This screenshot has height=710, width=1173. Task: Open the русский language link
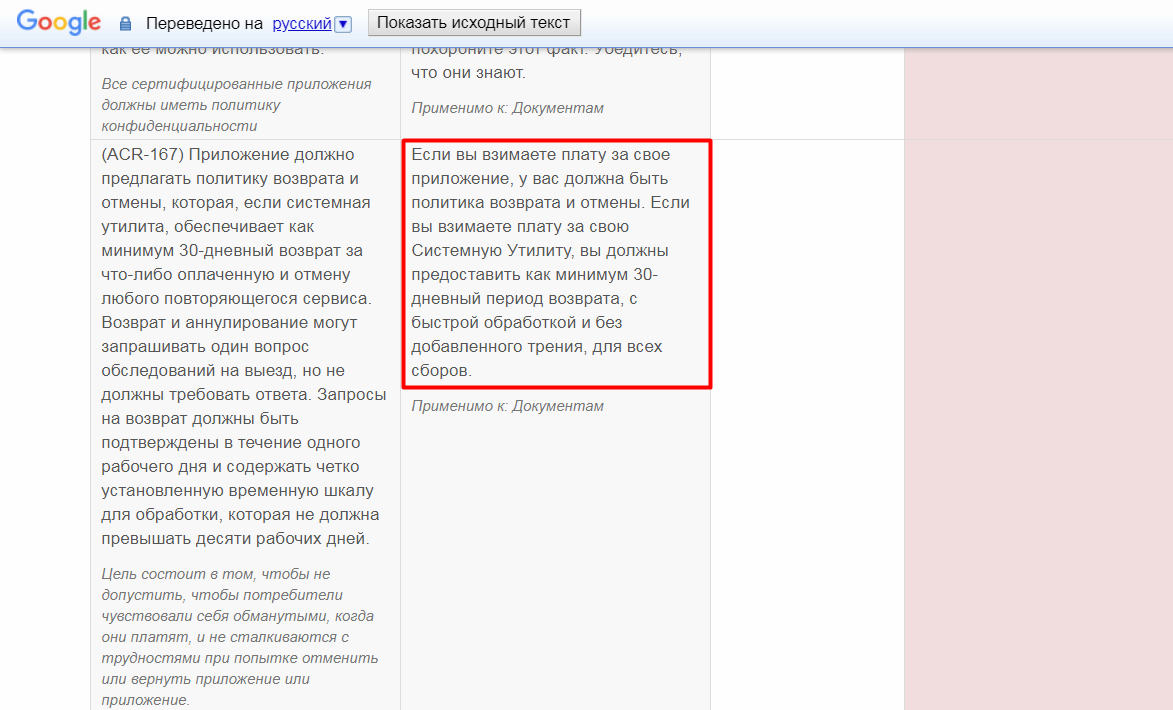pyautogui.click(x=301, y=24)
